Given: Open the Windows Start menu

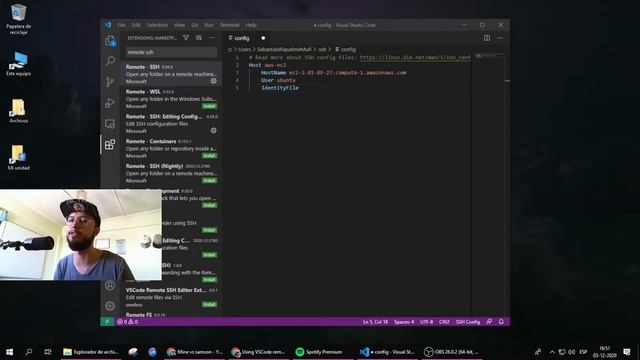Looking at the screenshot, I should pyautogui.click(x=9, y=351).
